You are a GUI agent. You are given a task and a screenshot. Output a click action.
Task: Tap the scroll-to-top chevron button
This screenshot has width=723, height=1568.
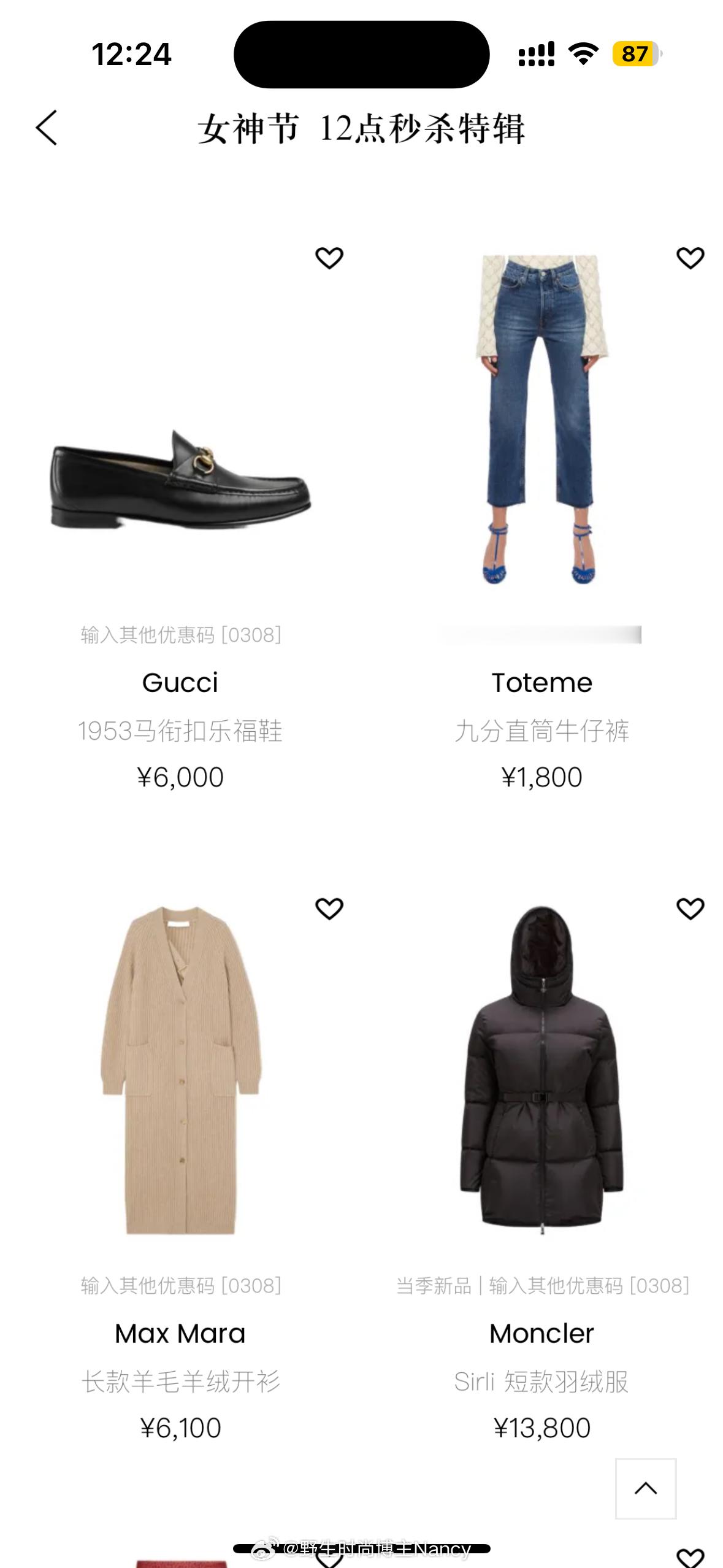646,1488
